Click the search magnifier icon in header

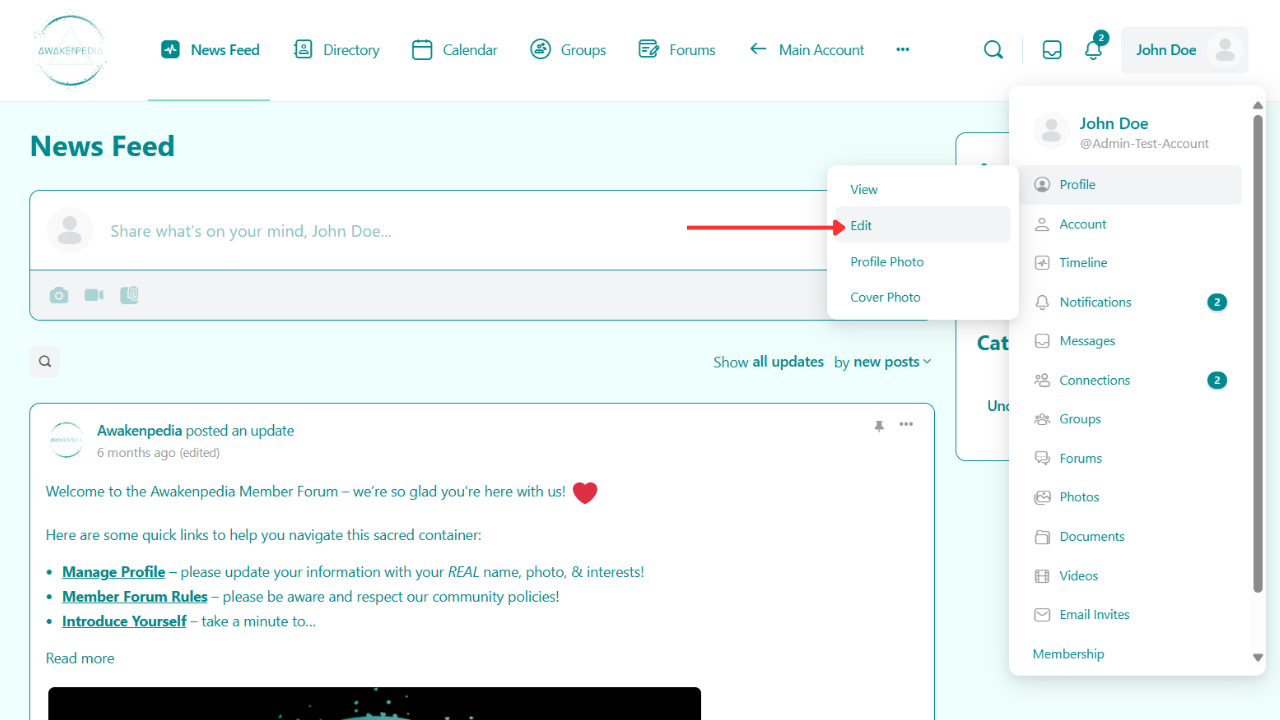click(x=993, y=50)
